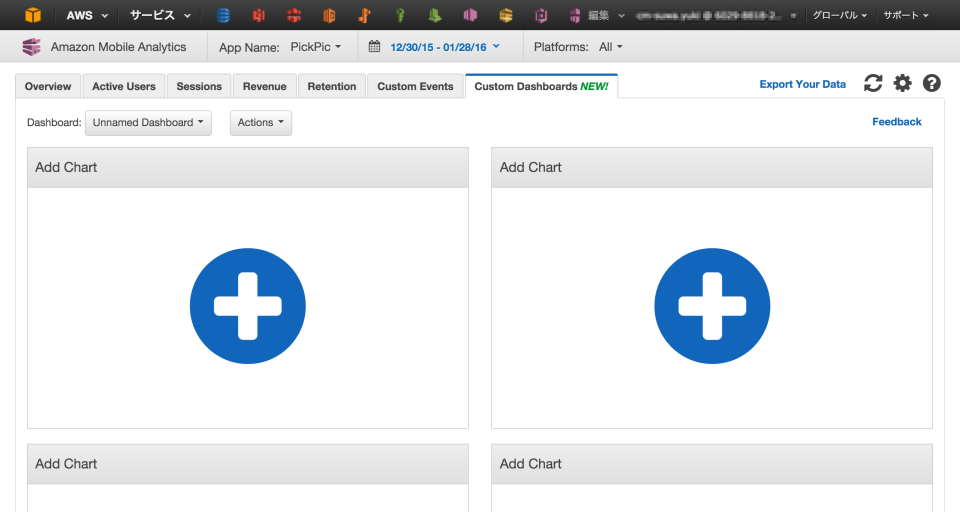
Task: Click the bottom-right Add Chart header
Action: click(x=712, y=464)
